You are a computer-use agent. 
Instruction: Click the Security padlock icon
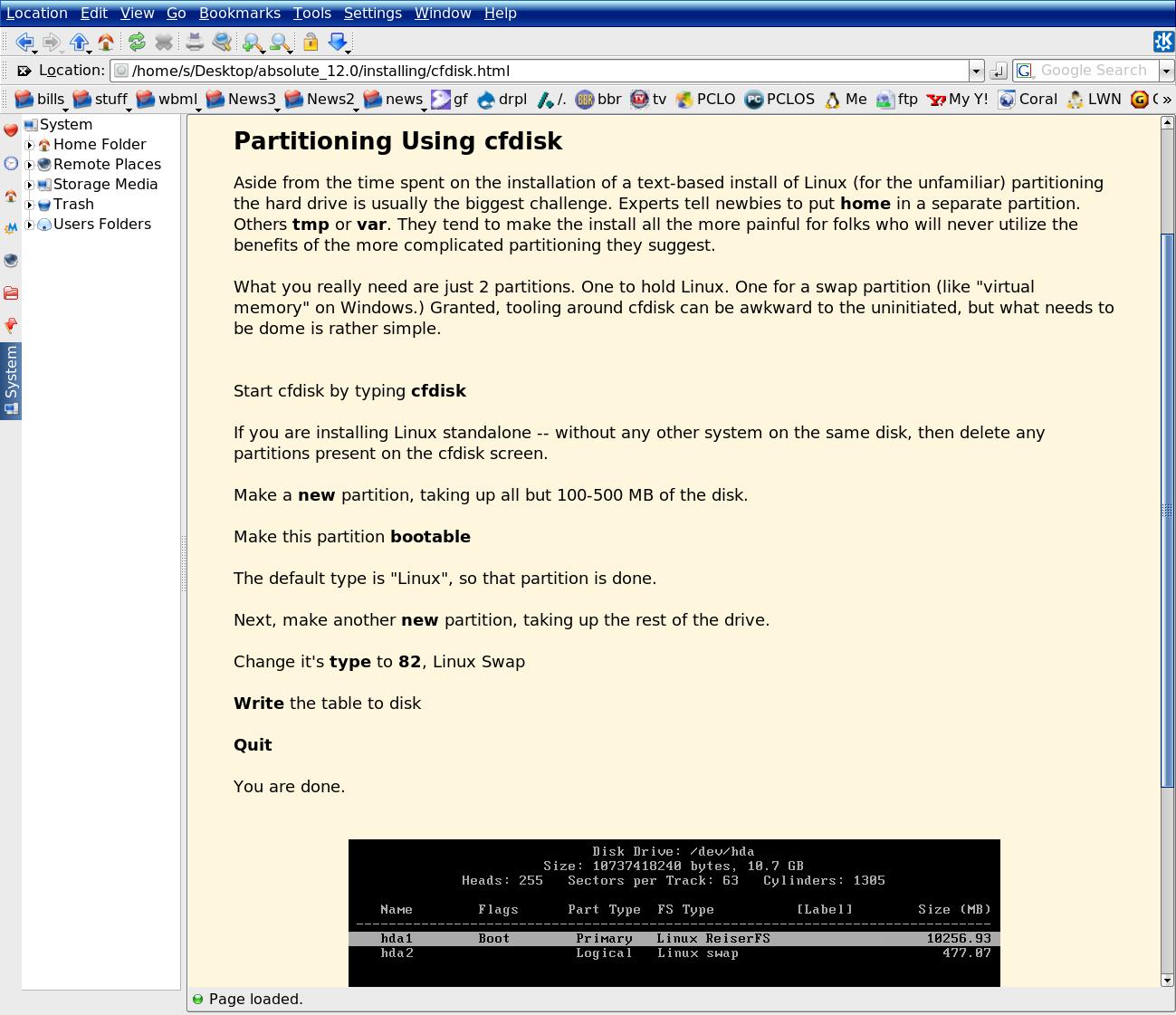(311, 42)
